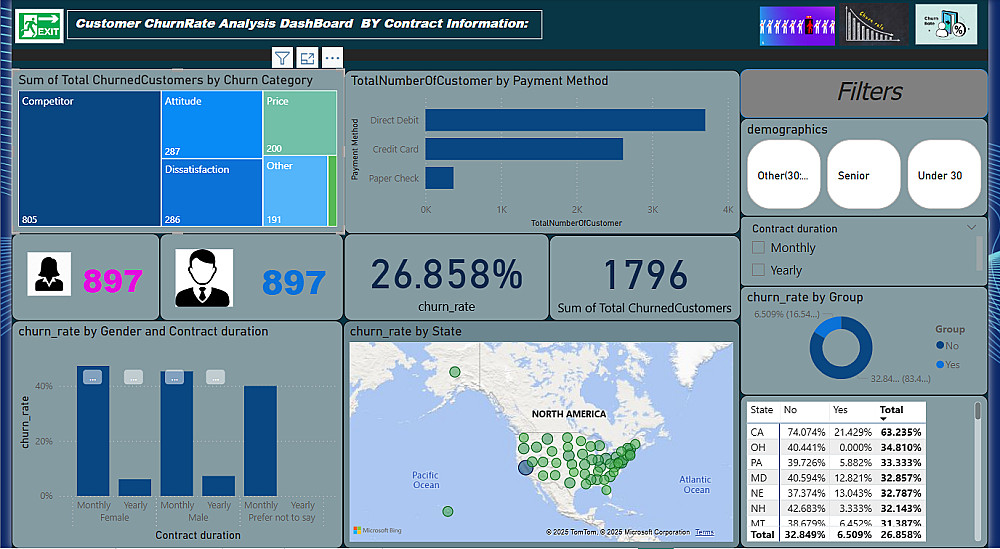Click the Yes legend color dot
Screen dimensions: 1000x549
tap(940, 365)
